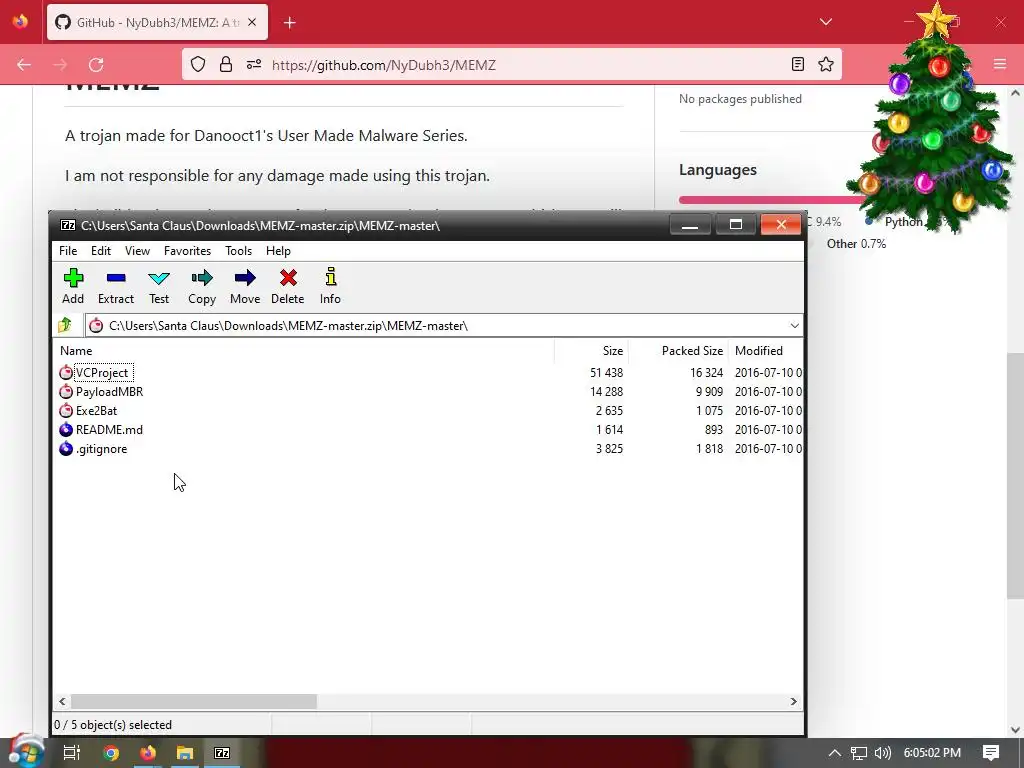Sort file list by Size column header
This screenshot has height=768, width=1024.
(x=591, y=351)
